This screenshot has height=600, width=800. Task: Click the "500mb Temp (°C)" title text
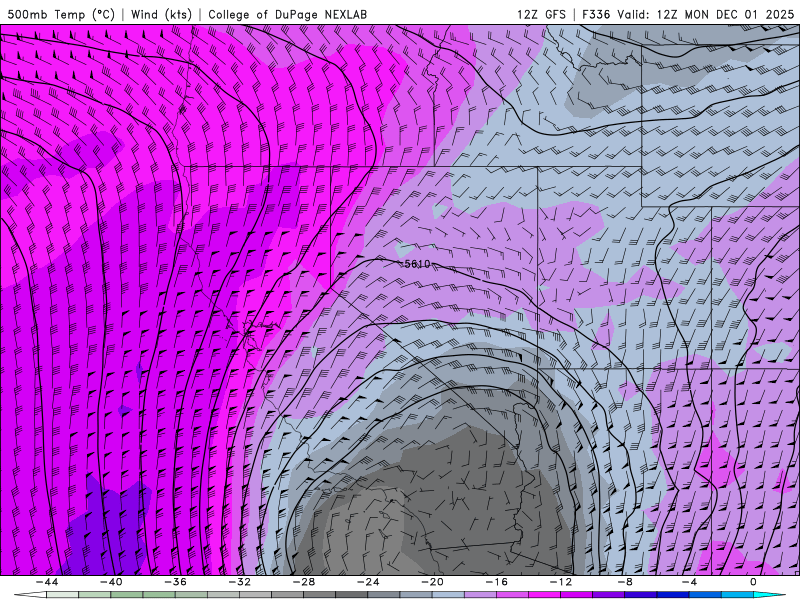tap(61, 14)
